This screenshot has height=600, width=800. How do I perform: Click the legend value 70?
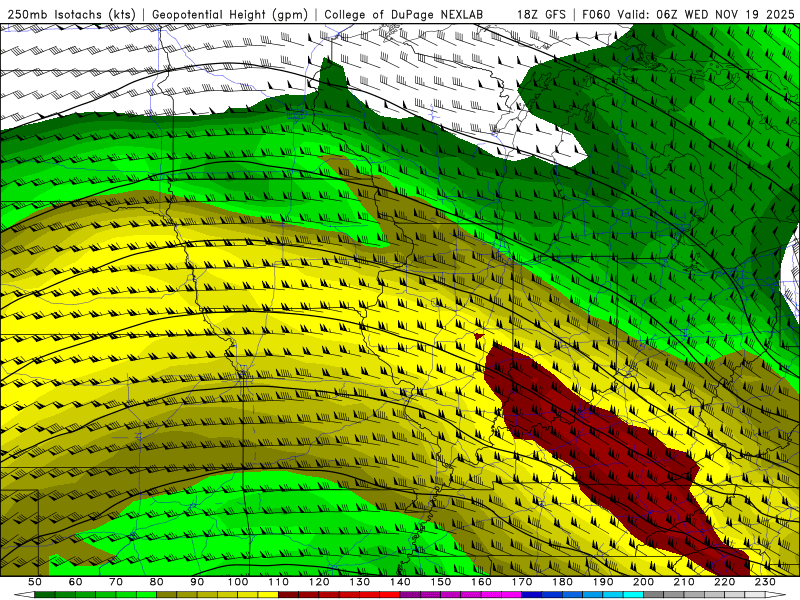pyautogui.click(x=116, y=582)
